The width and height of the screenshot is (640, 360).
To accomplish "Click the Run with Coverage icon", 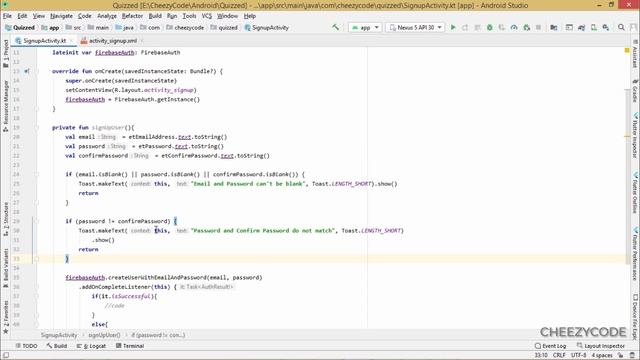I will coord(502,27).
